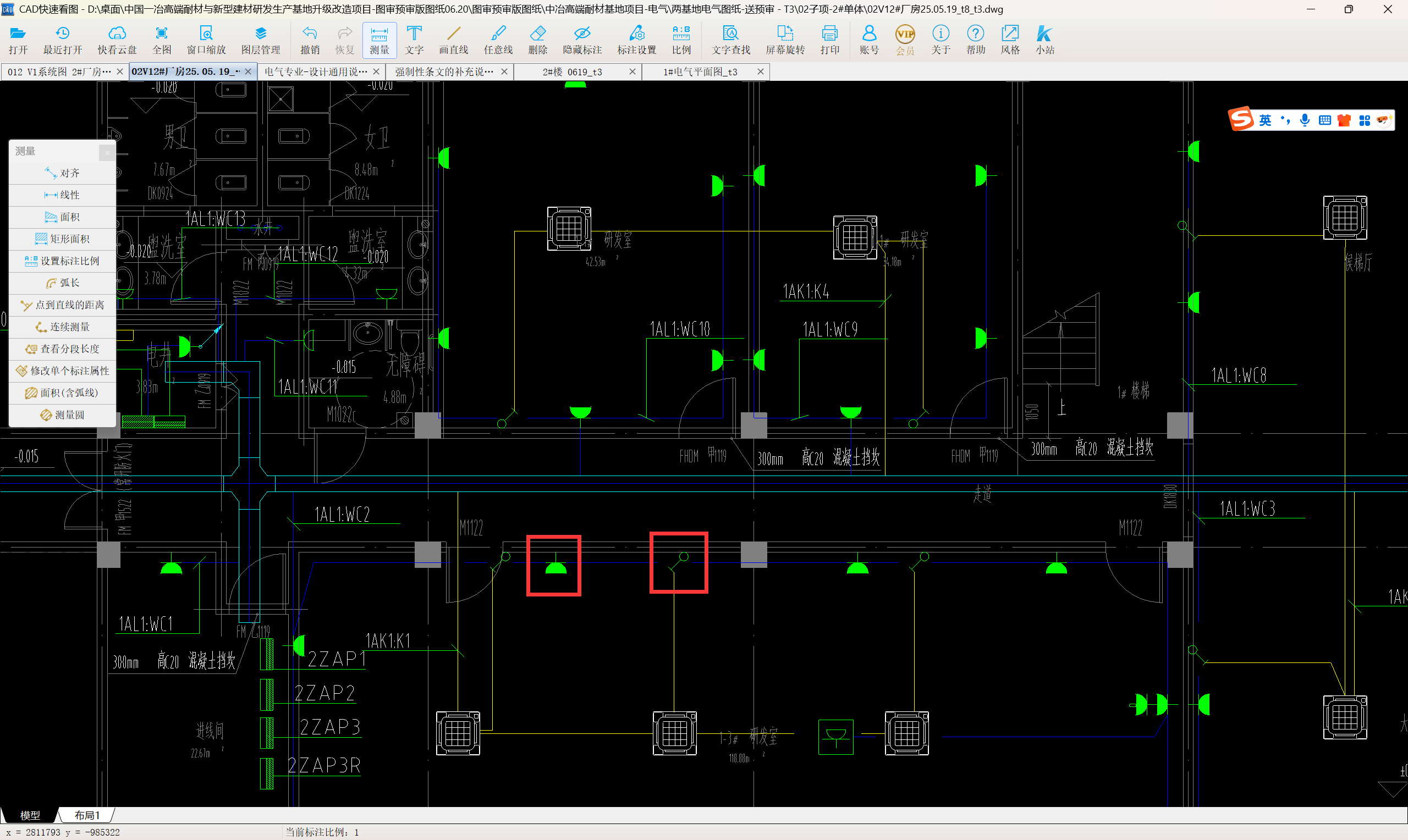The image size is (1408, 840).
Task: Rotate screen with 屏幕旋转
Action: click(785, 41)
